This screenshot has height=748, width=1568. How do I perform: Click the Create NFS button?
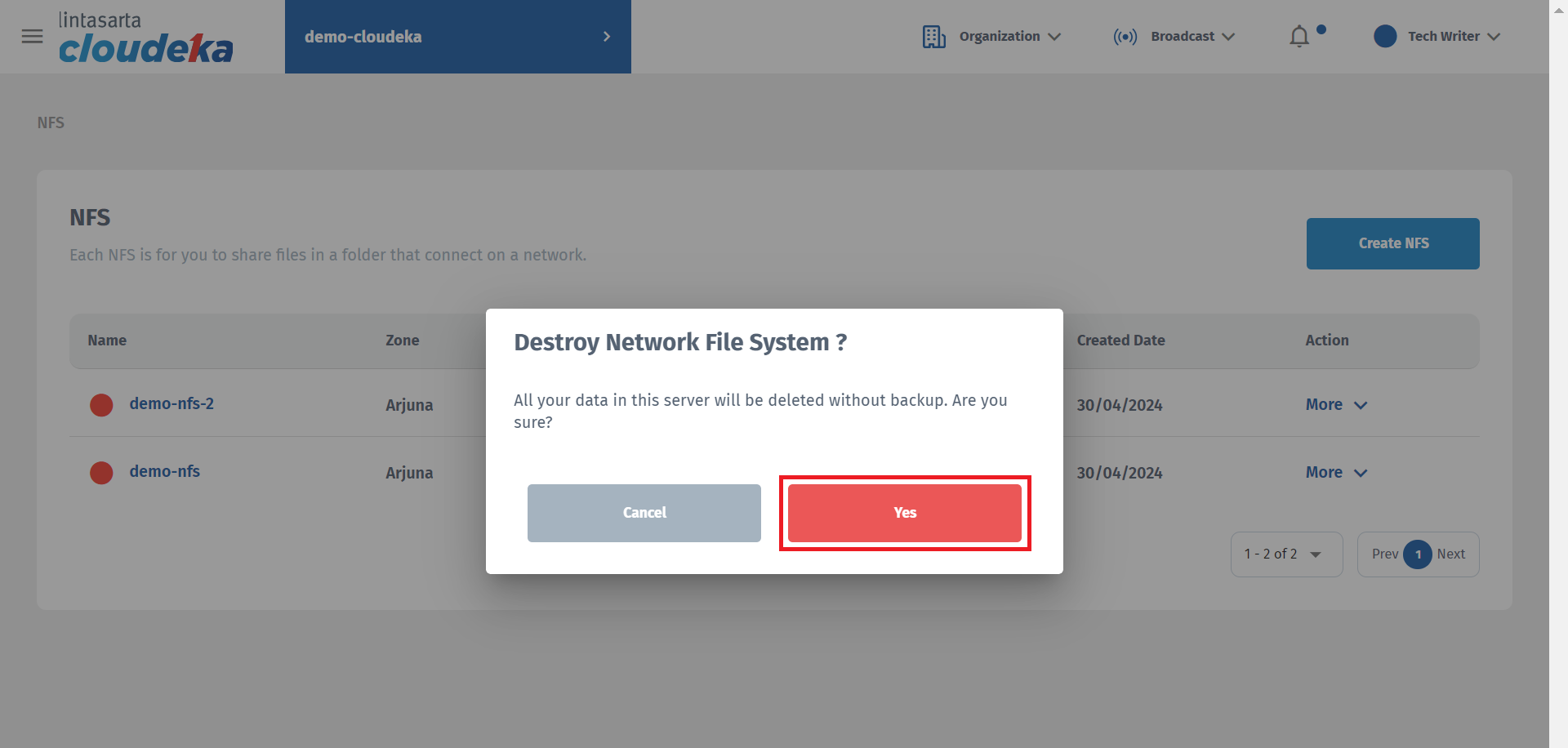click(1392, 243)
